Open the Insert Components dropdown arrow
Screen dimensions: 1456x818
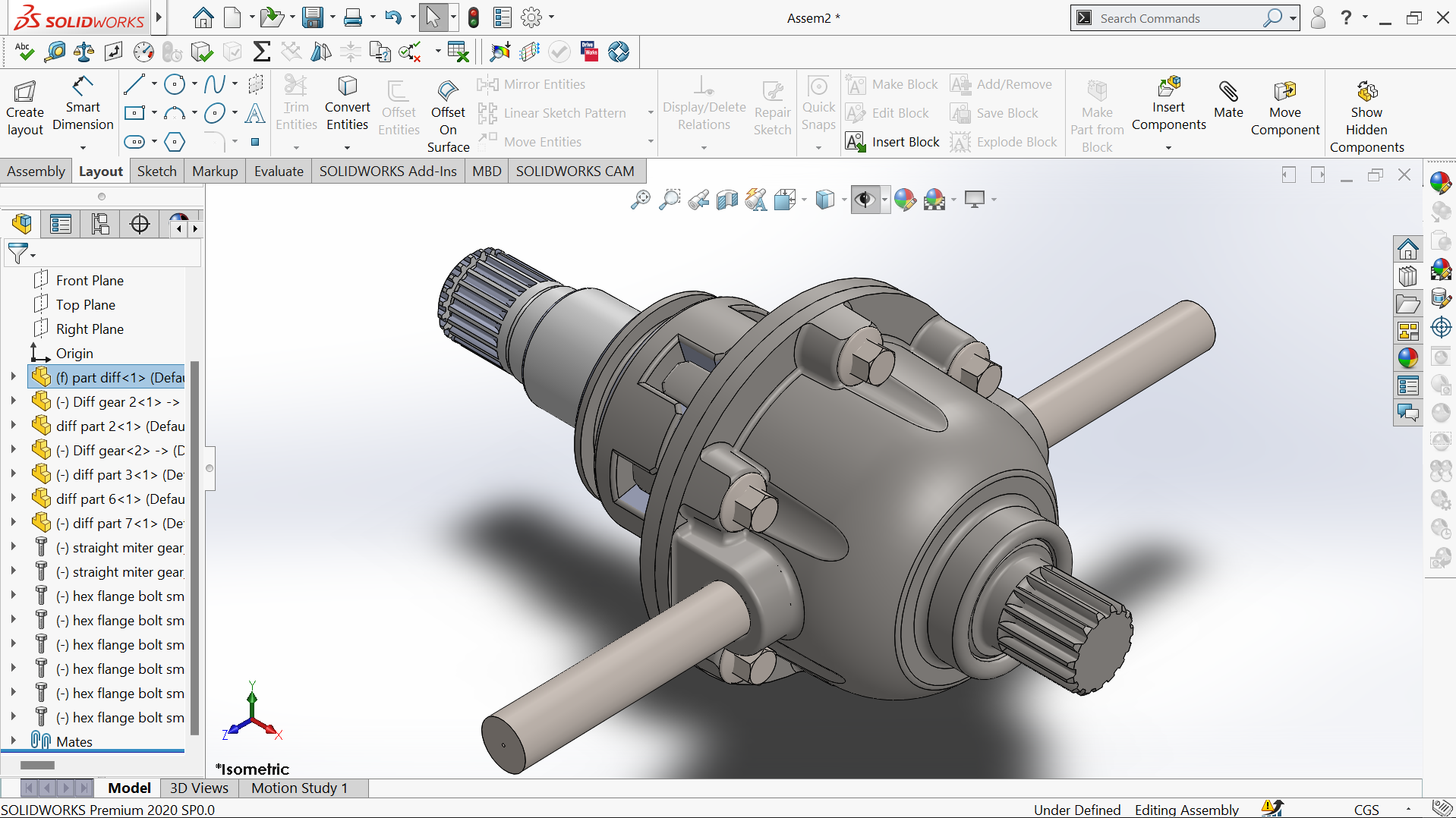(1168, 147)
